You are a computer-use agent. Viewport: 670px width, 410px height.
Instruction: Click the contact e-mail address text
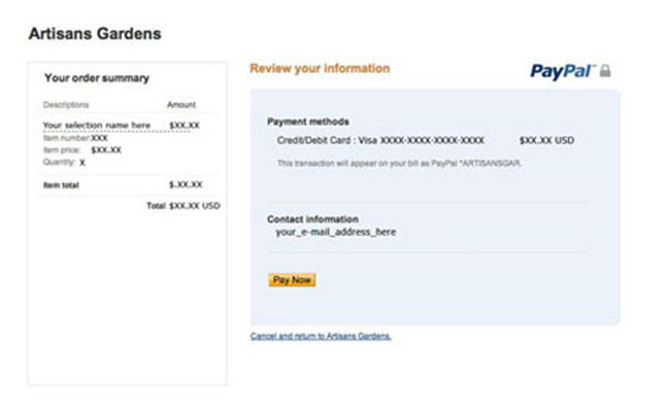(x=336, y=232)
